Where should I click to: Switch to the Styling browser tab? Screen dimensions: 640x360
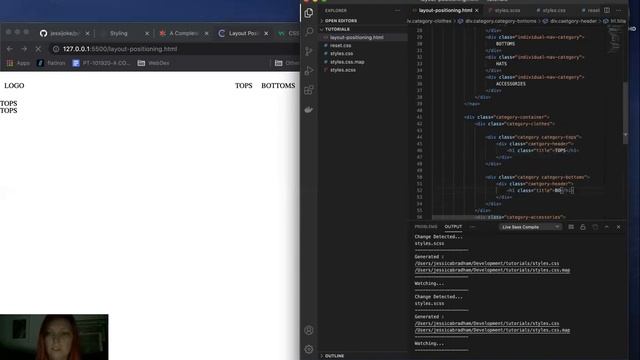[119, 33]
